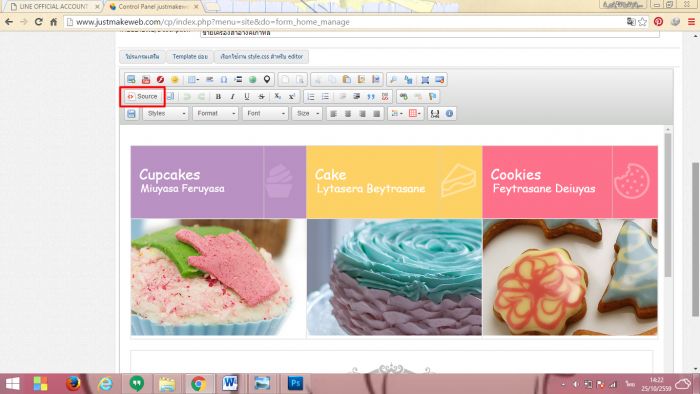Insert a smiley emoticon
Screen dimensions: 700x394
175,80
